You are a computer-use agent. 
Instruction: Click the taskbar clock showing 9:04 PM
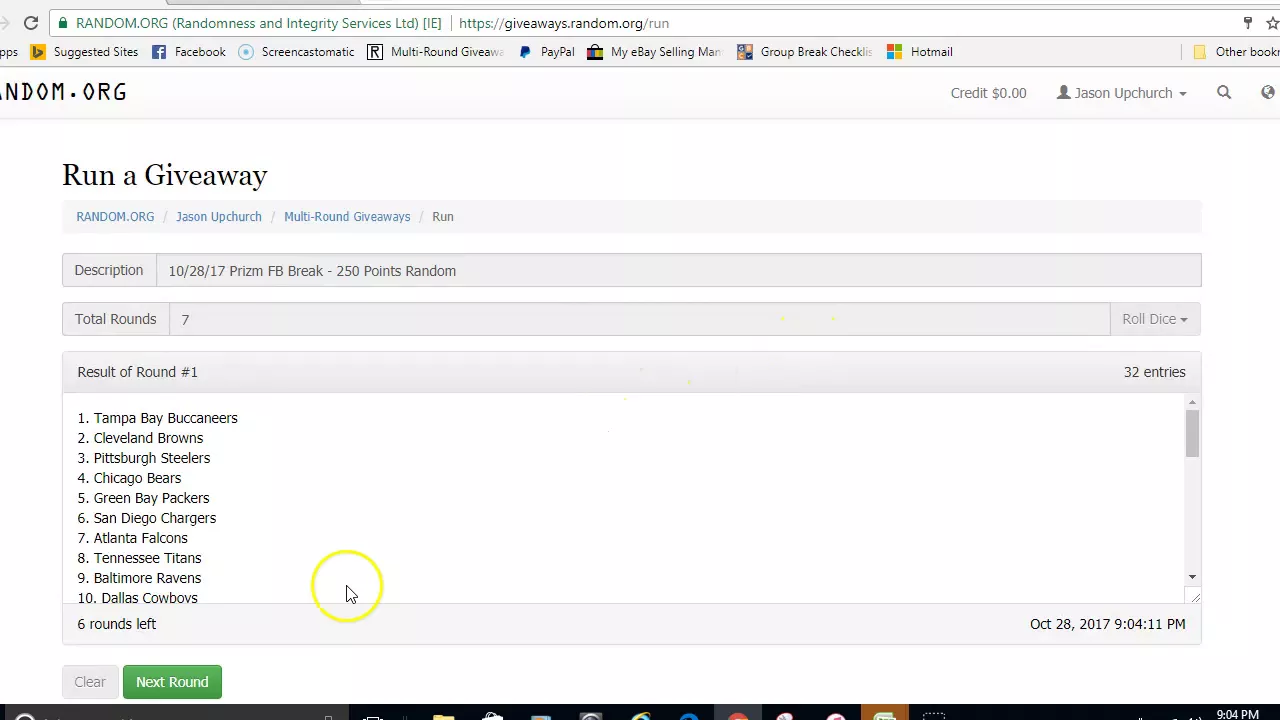point(1237,714)
